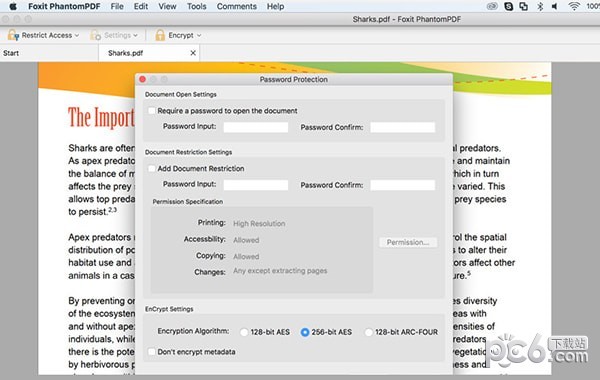Click restriction Password Confirm field
Screen dimensions: 600x380
pyautogui.click(x=403, y=185)
